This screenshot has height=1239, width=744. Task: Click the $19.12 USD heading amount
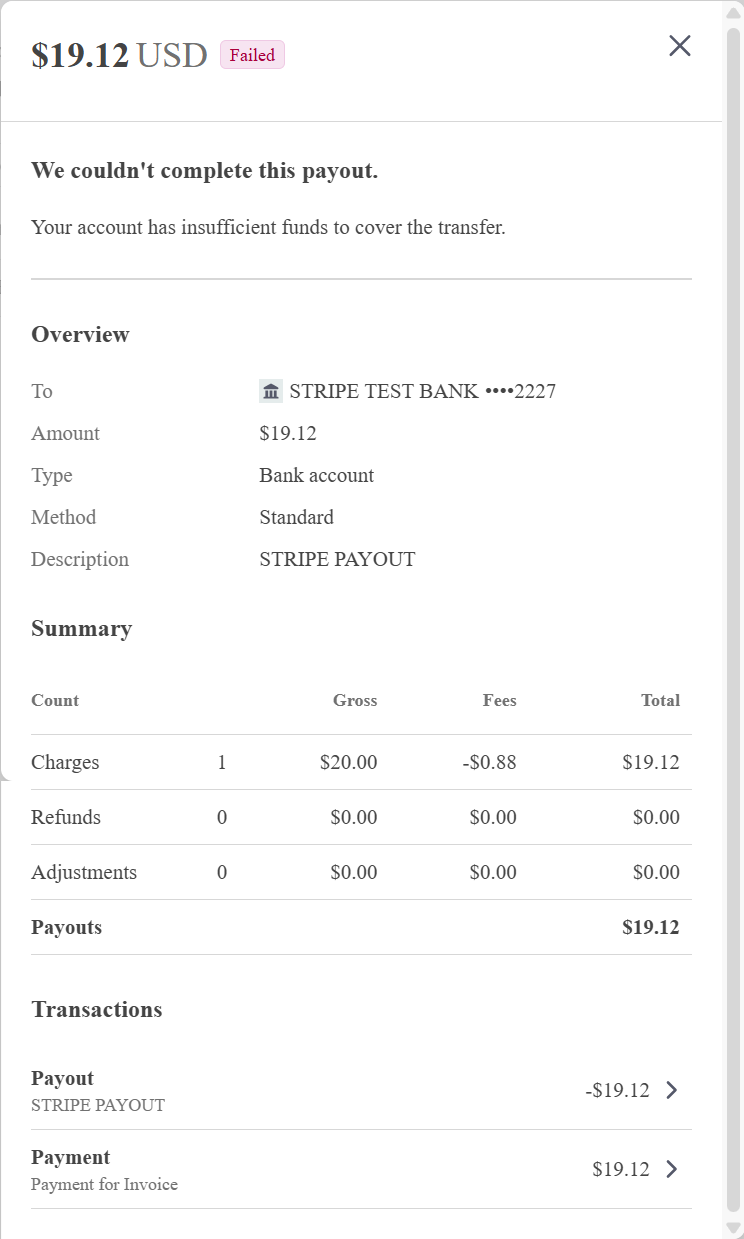[x=119, y=55]
